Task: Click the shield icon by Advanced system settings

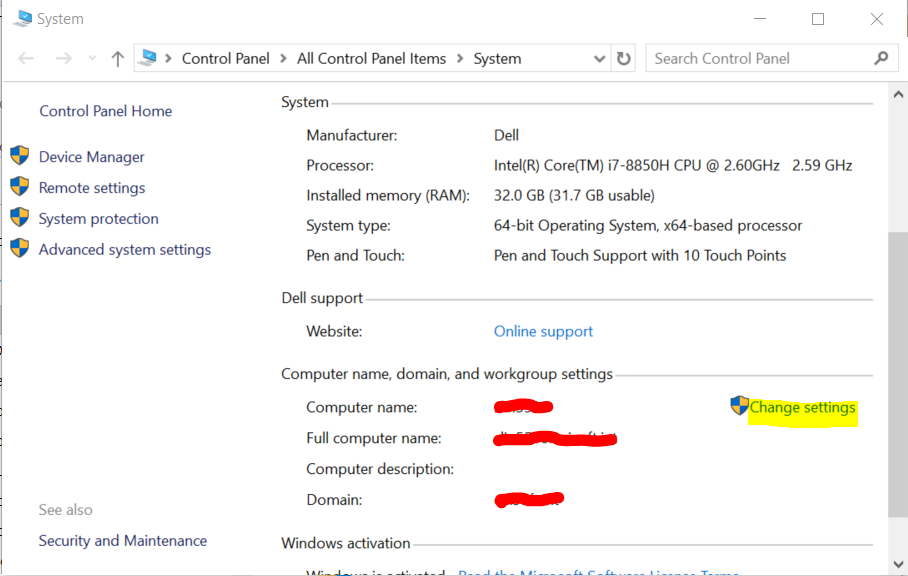Action: [19, 249]
